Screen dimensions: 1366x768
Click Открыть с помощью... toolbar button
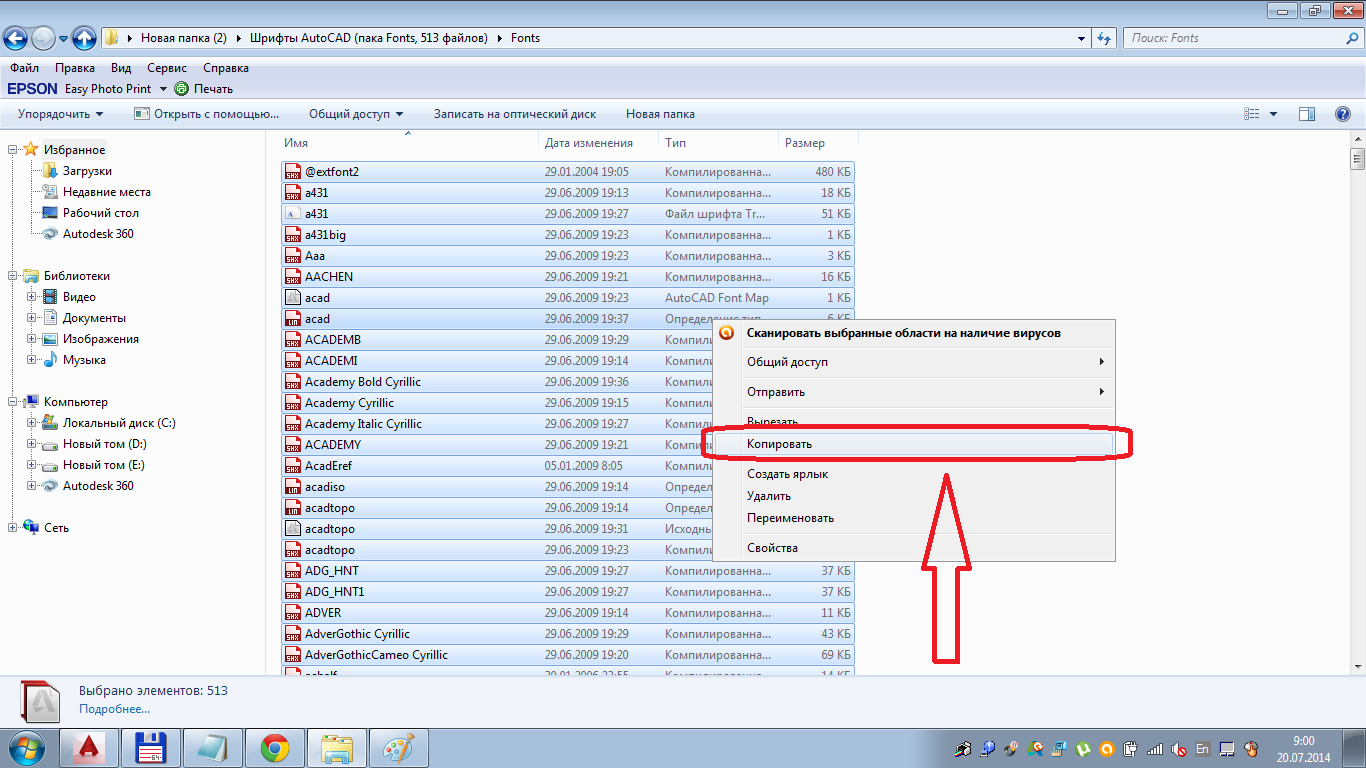[207, 114]
